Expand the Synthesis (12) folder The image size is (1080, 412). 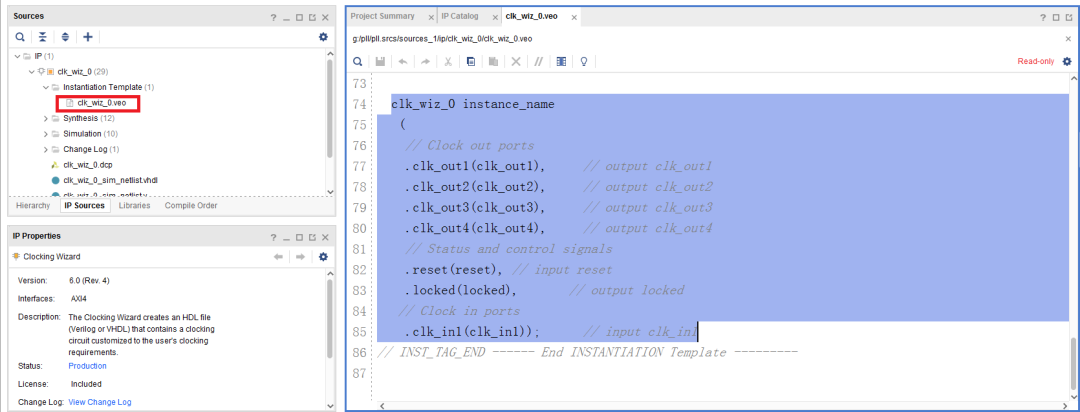point(45,119)
